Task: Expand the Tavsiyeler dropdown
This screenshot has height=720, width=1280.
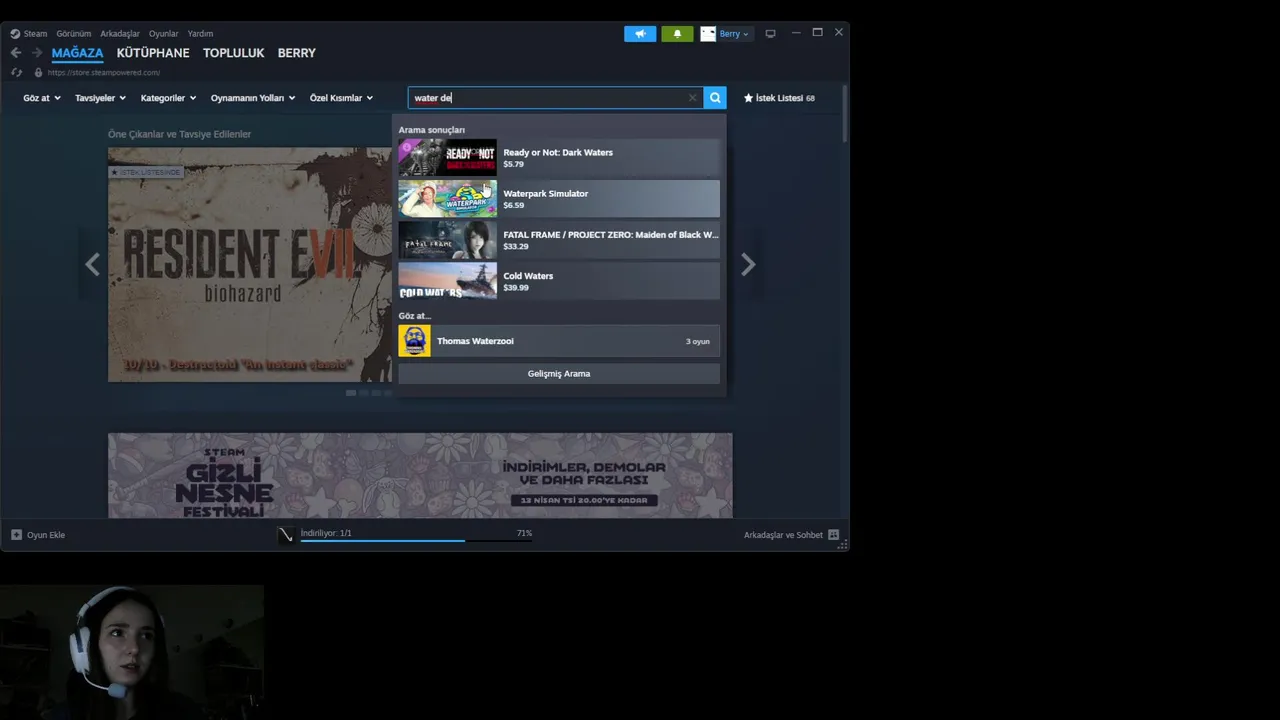Action: pyautogui.click(x=100, y=98)
